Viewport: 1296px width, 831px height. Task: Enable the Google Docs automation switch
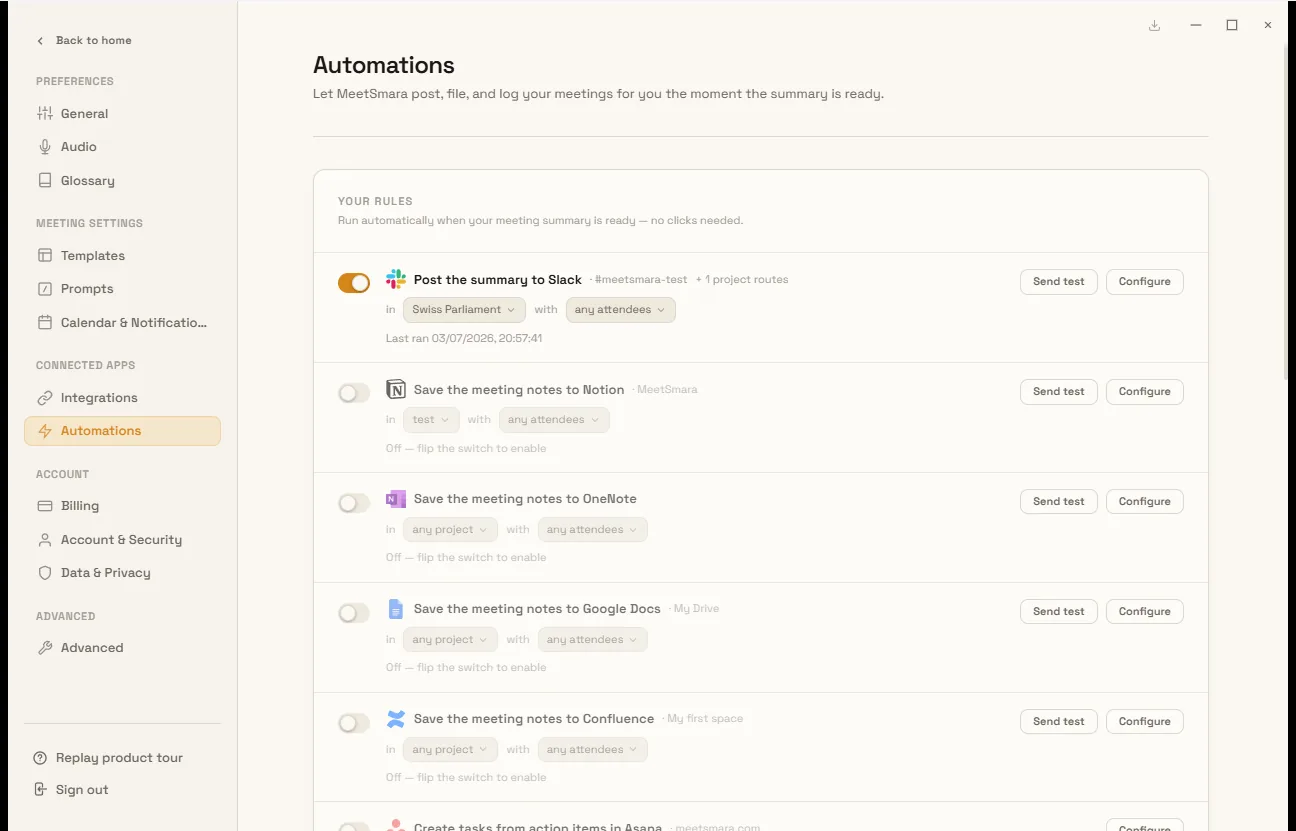[x=354, y=613]
